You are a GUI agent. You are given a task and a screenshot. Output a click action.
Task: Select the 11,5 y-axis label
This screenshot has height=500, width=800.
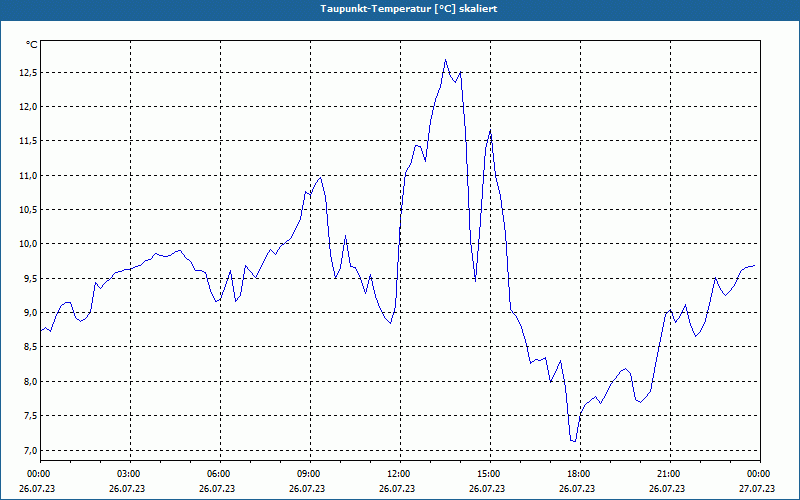coord(28,141)
